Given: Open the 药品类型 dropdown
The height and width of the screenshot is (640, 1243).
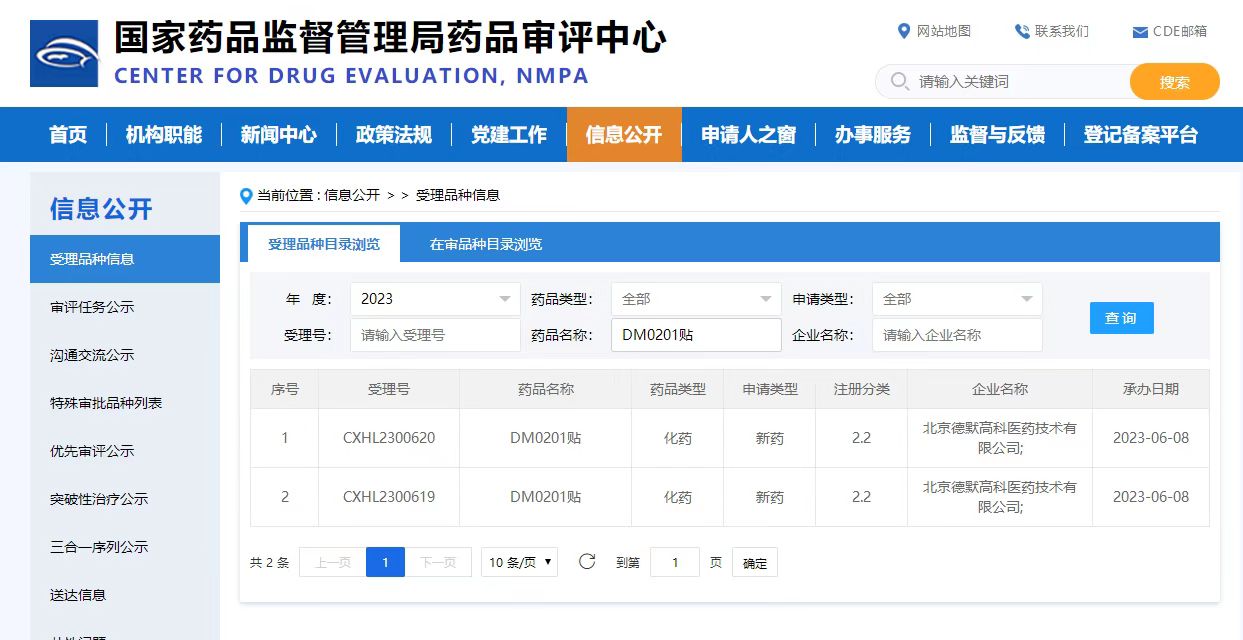Looking at the screenshot, I should pos(695,299).
